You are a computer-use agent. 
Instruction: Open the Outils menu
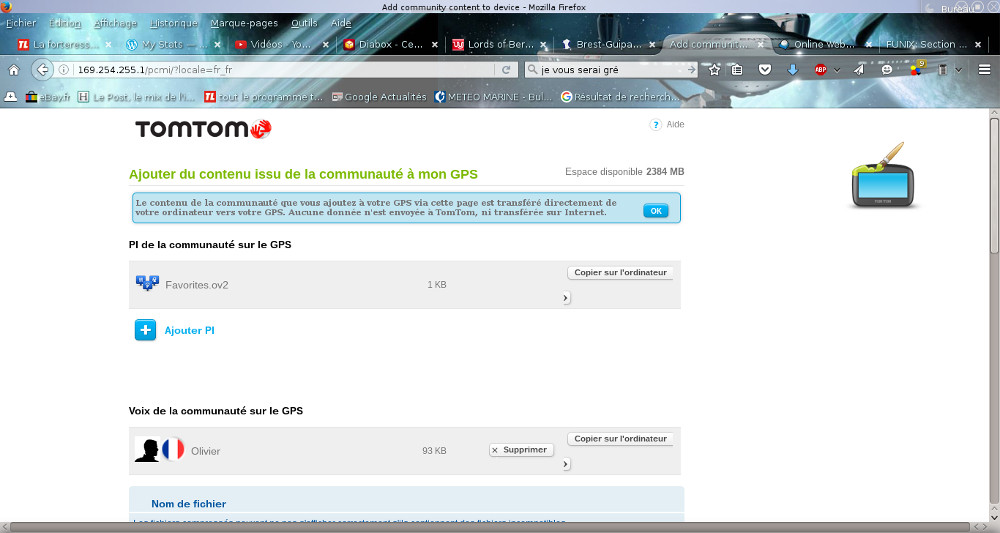pos(304,23)
